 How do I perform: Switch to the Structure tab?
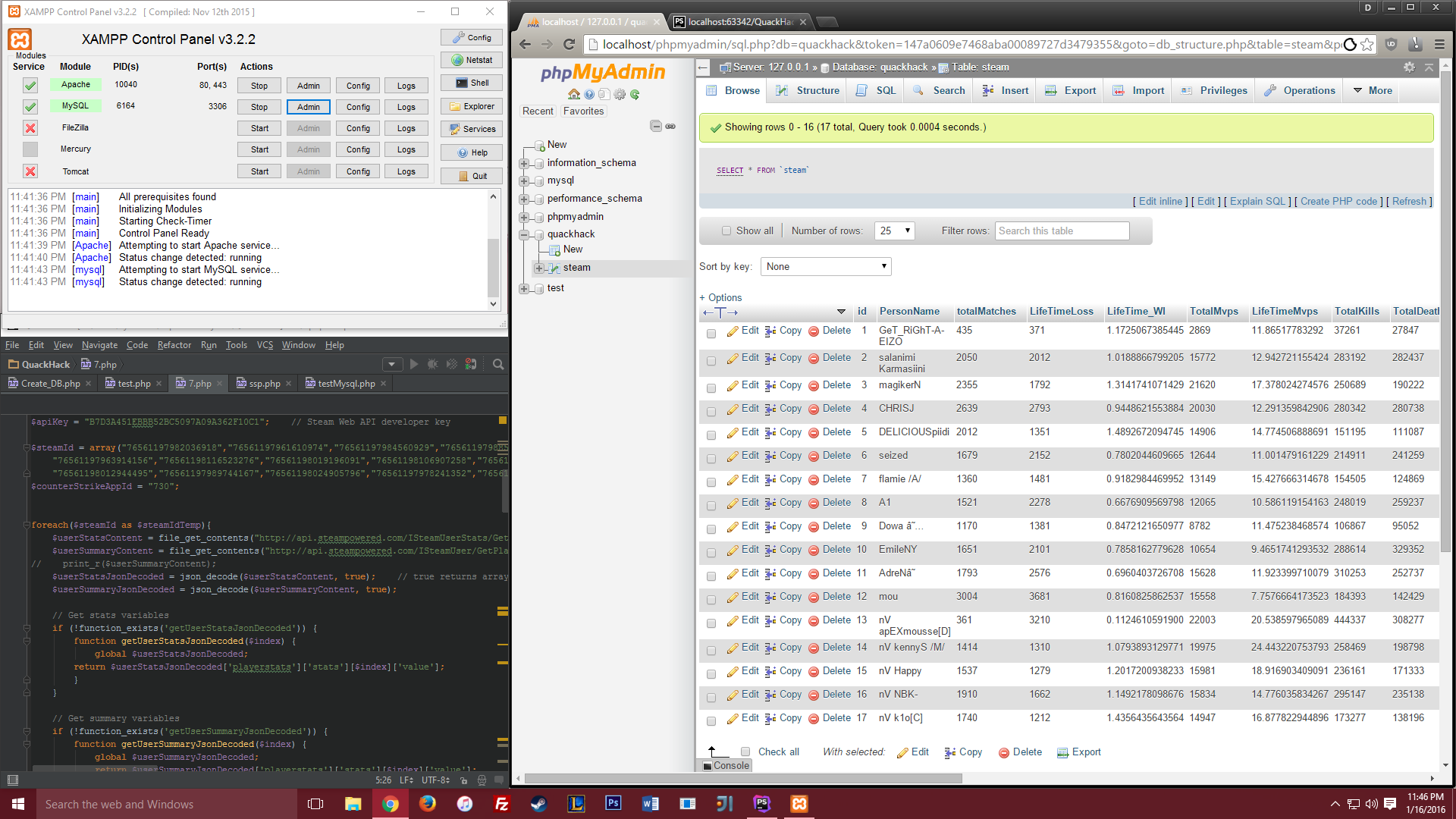pyautogui.click(x=808, y=90)
